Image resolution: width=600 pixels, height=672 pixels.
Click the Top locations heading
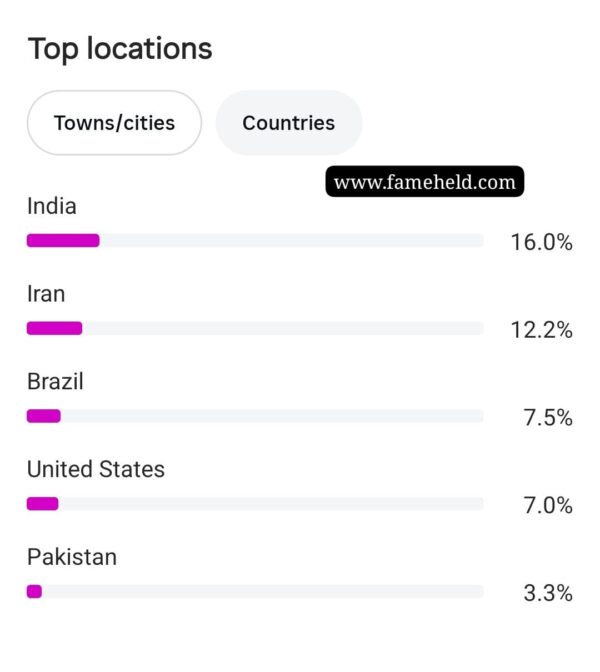[120, 49]
